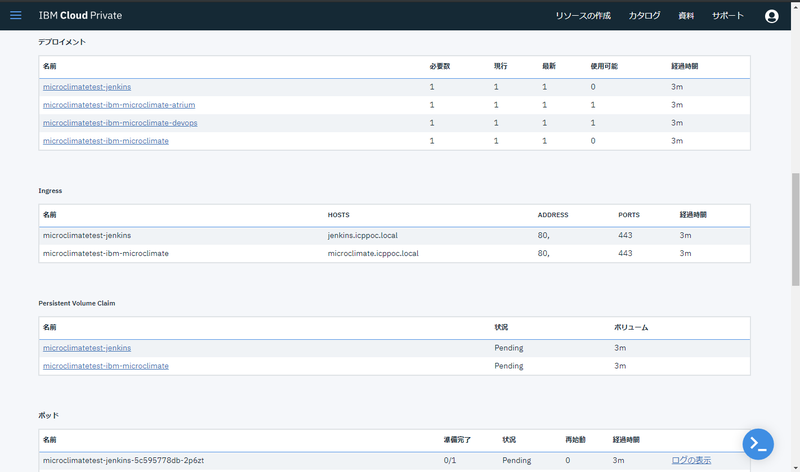
Task: Click the 必要数 column header in deployments
Action: pyautogui.click(x=439, y=66)
